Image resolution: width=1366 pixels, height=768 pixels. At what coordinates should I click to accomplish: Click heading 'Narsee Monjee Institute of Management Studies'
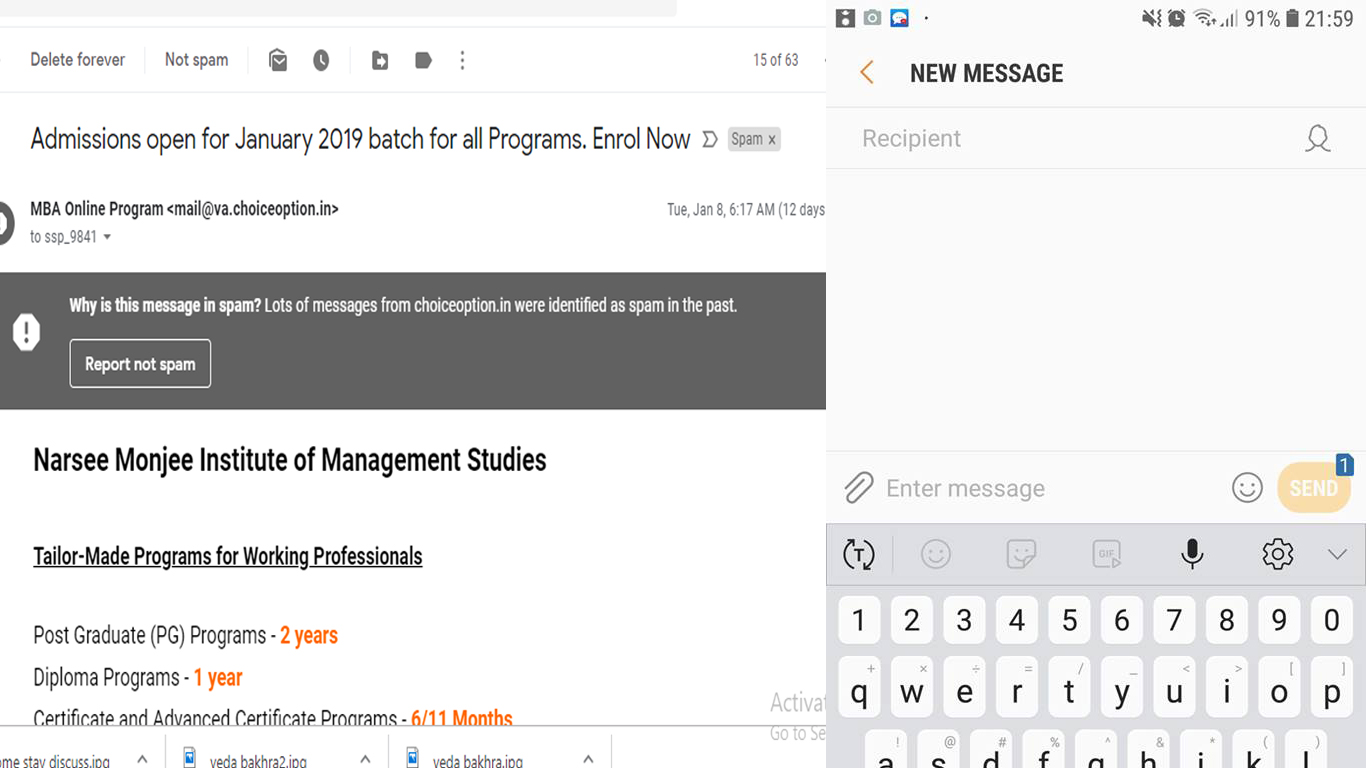(x=290, y=460)
